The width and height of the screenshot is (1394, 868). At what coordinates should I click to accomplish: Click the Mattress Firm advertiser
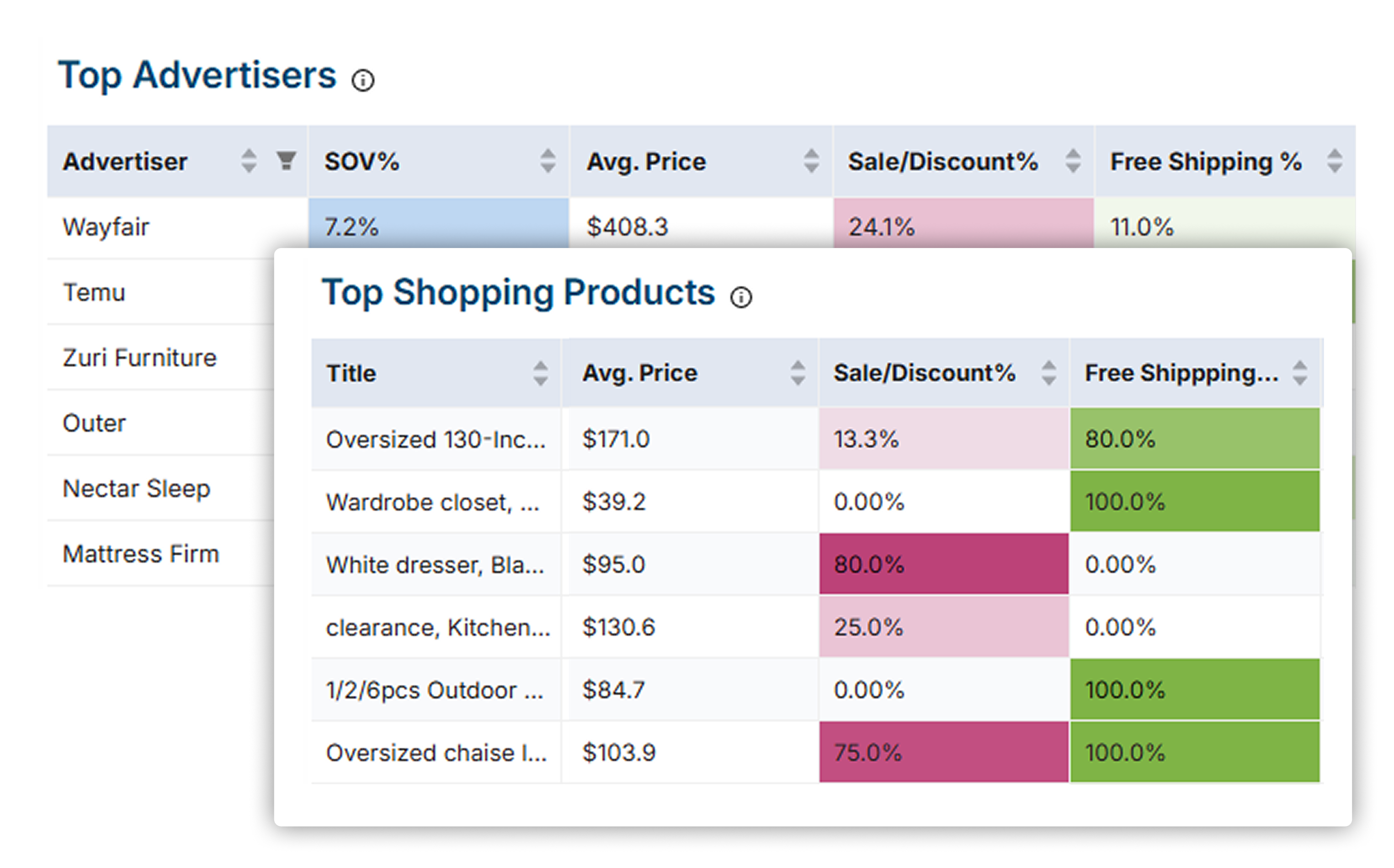click(x=141, y=555)
